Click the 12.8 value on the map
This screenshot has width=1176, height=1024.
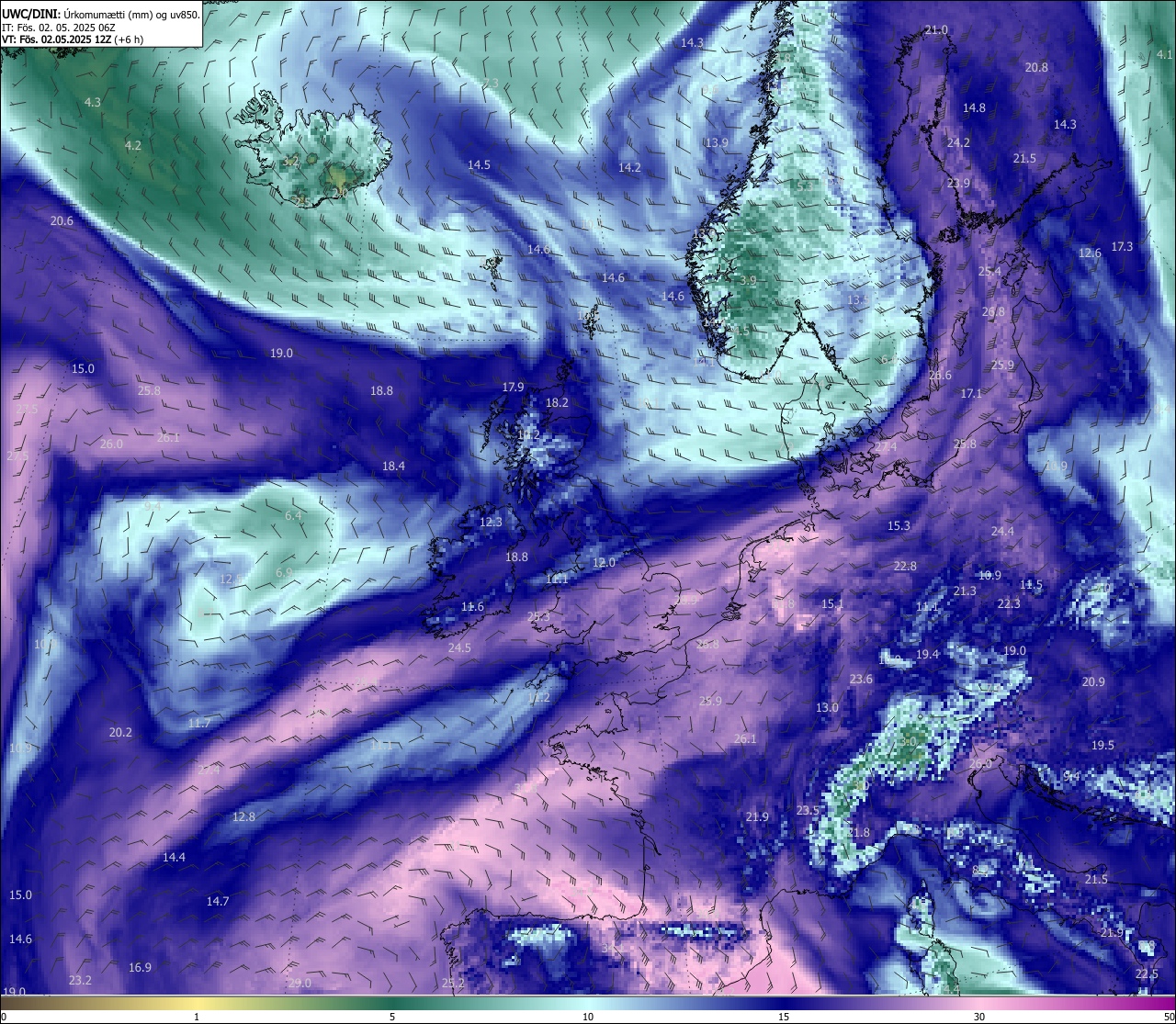tap(243, 816)
